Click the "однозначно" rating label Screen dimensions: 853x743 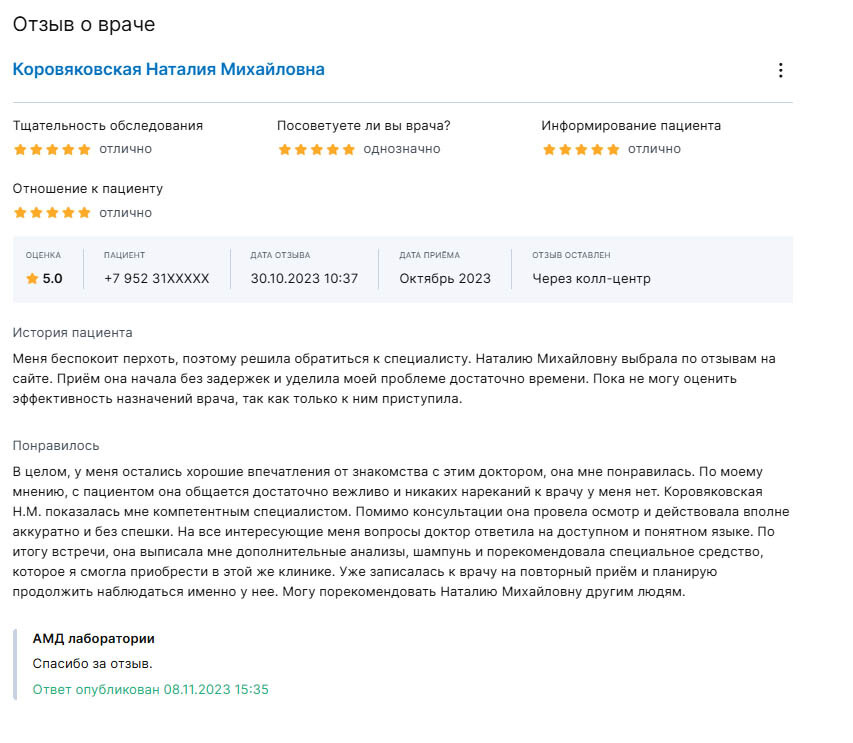[402, 149]
